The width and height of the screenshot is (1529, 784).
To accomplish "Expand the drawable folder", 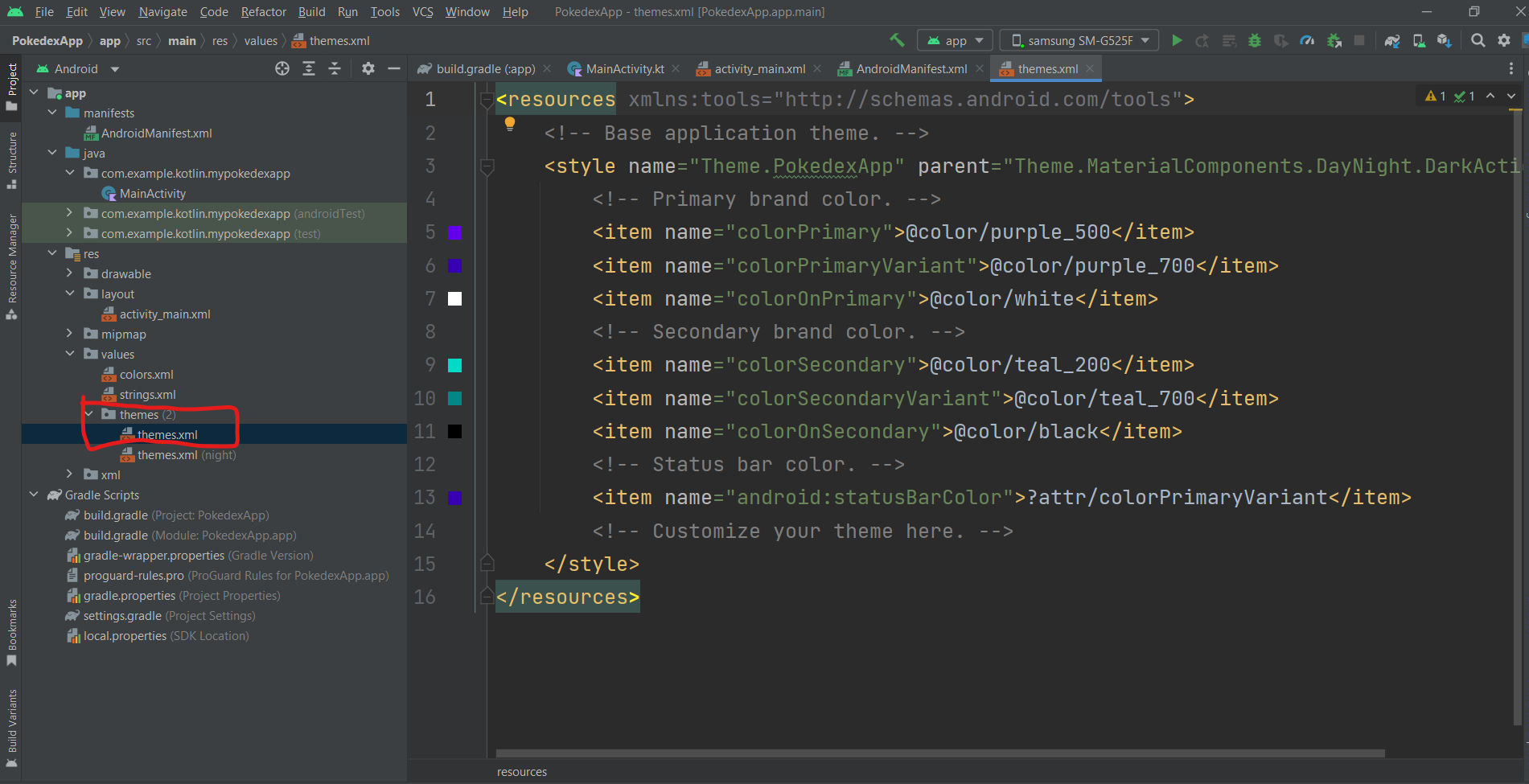I will pos(70,273).
